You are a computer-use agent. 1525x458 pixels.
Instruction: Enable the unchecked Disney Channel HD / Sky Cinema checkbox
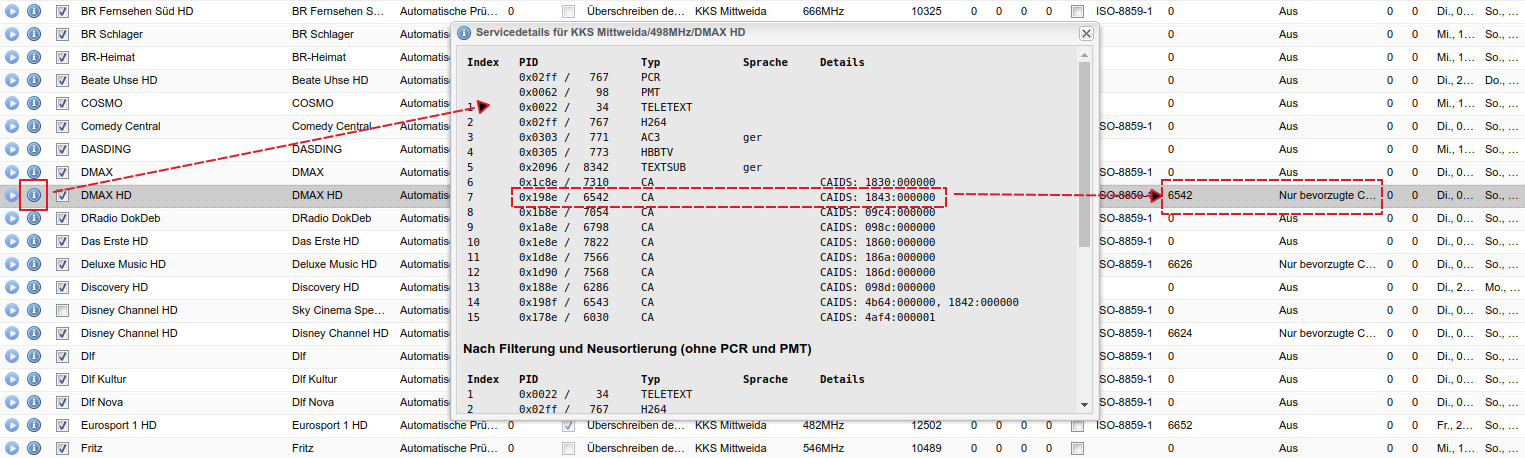pyautogui.click(x=62, y=310)
